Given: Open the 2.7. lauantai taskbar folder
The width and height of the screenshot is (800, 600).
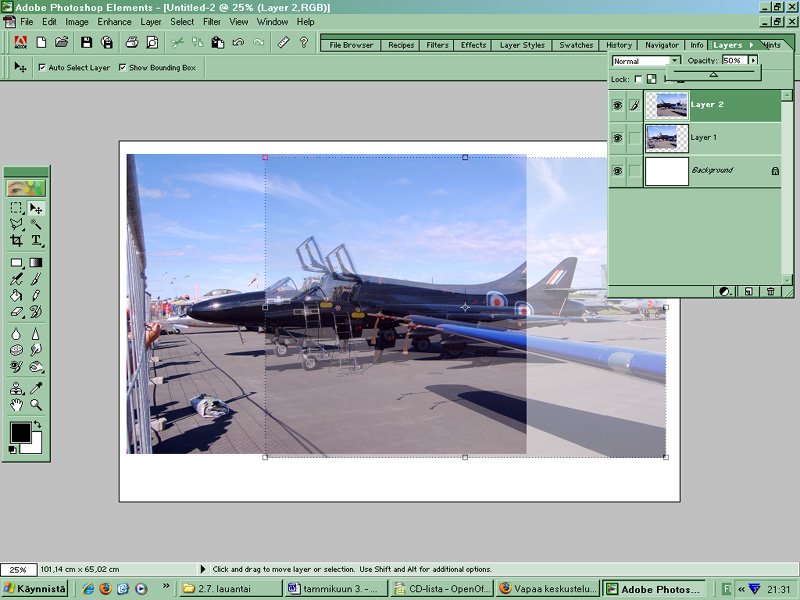Looking at the screenshot, I should pyautogui.click(x=231, y=588).
